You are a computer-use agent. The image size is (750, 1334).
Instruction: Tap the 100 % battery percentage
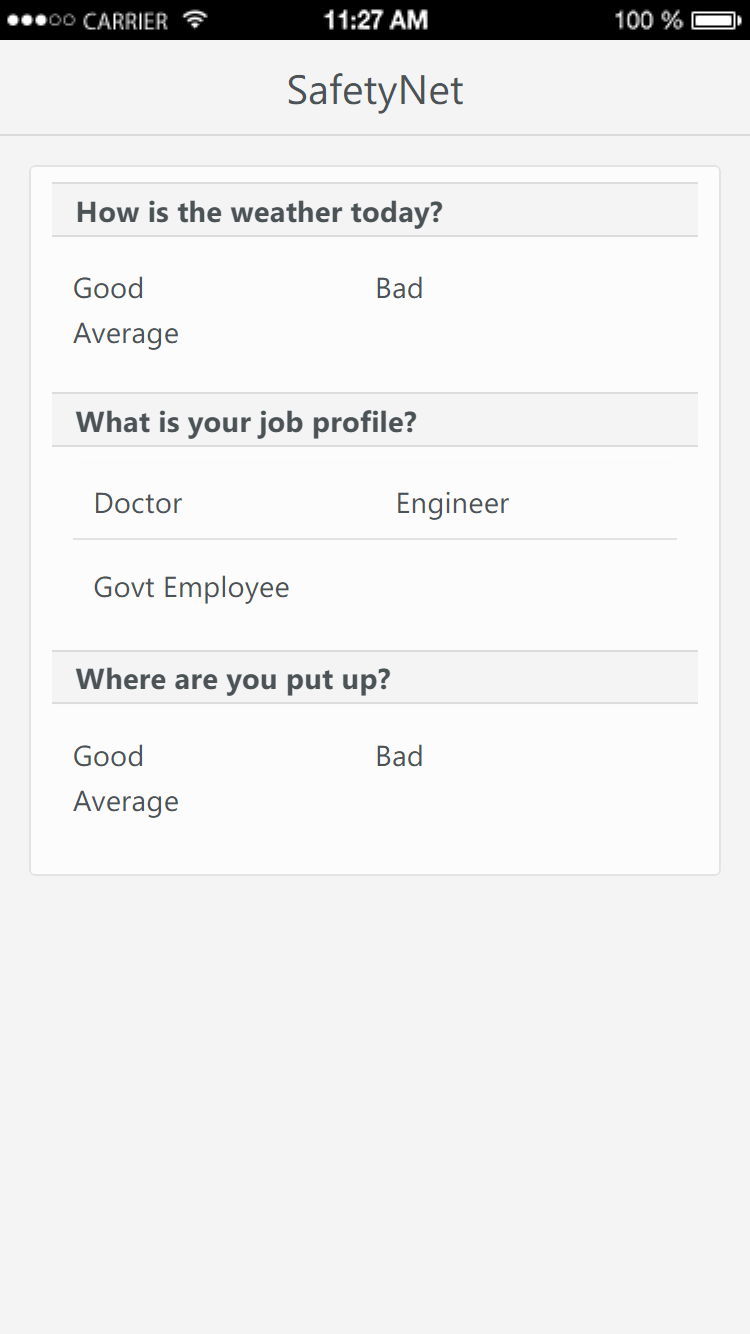(648, 20)
